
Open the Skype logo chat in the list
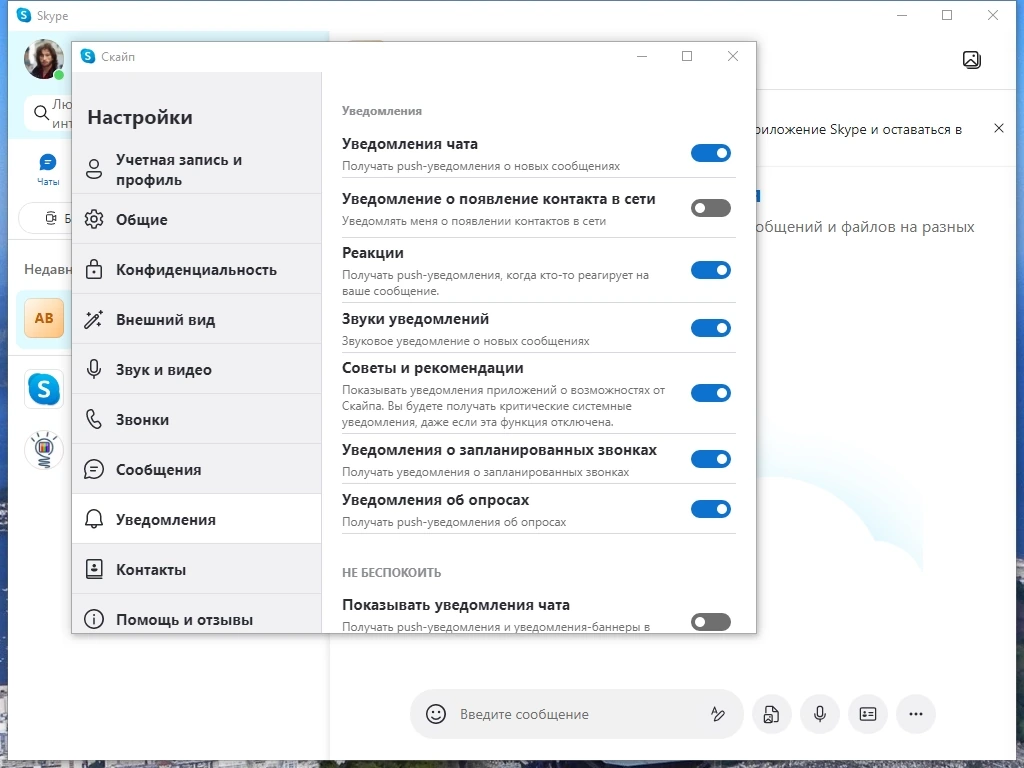(44, 389)
